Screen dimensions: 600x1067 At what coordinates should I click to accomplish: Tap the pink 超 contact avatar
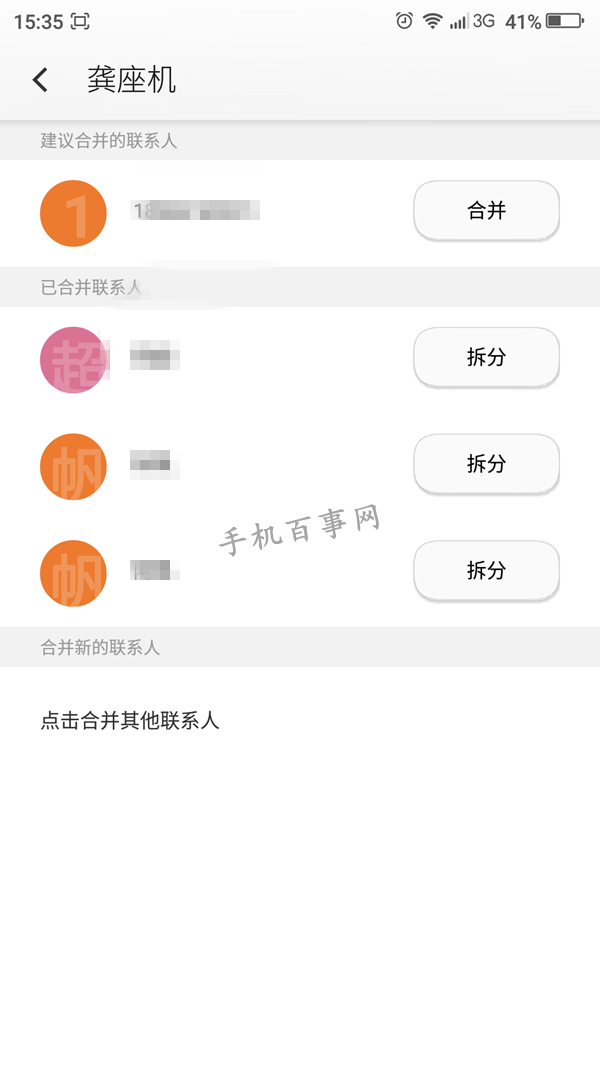[x=72, y=357]
